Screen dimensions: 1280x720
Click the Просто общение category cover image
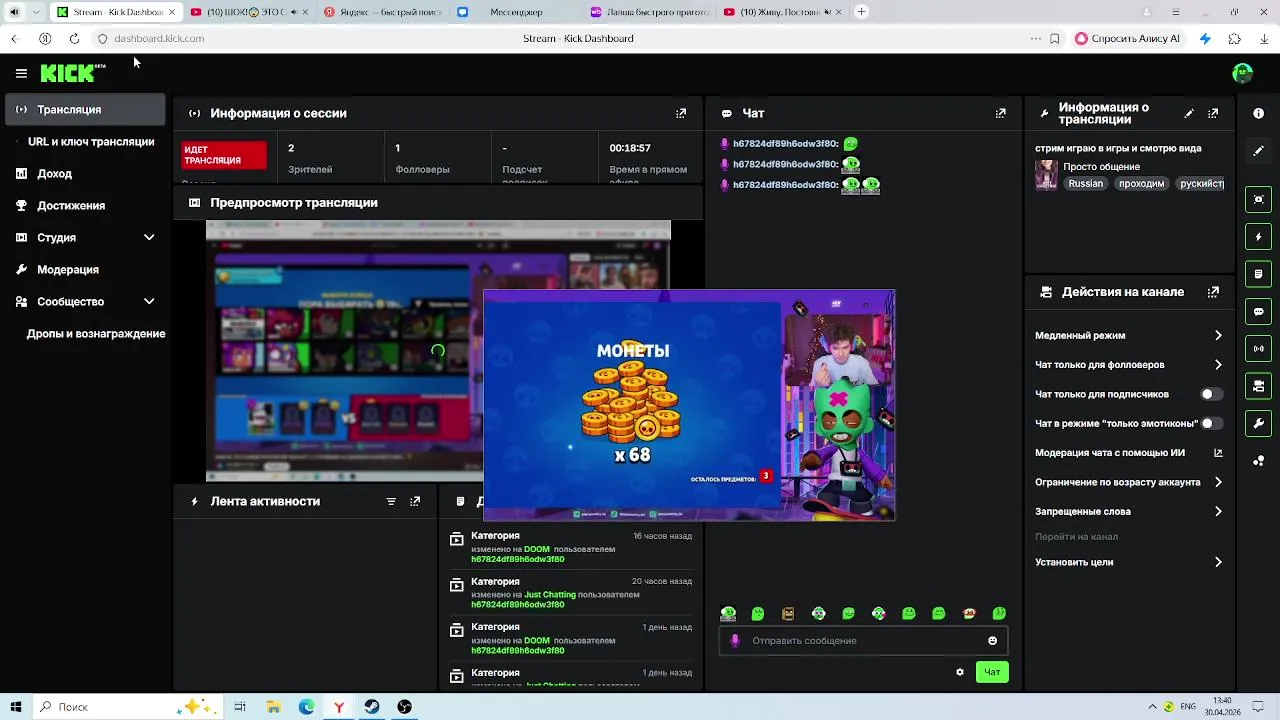tap(1046, 175)
